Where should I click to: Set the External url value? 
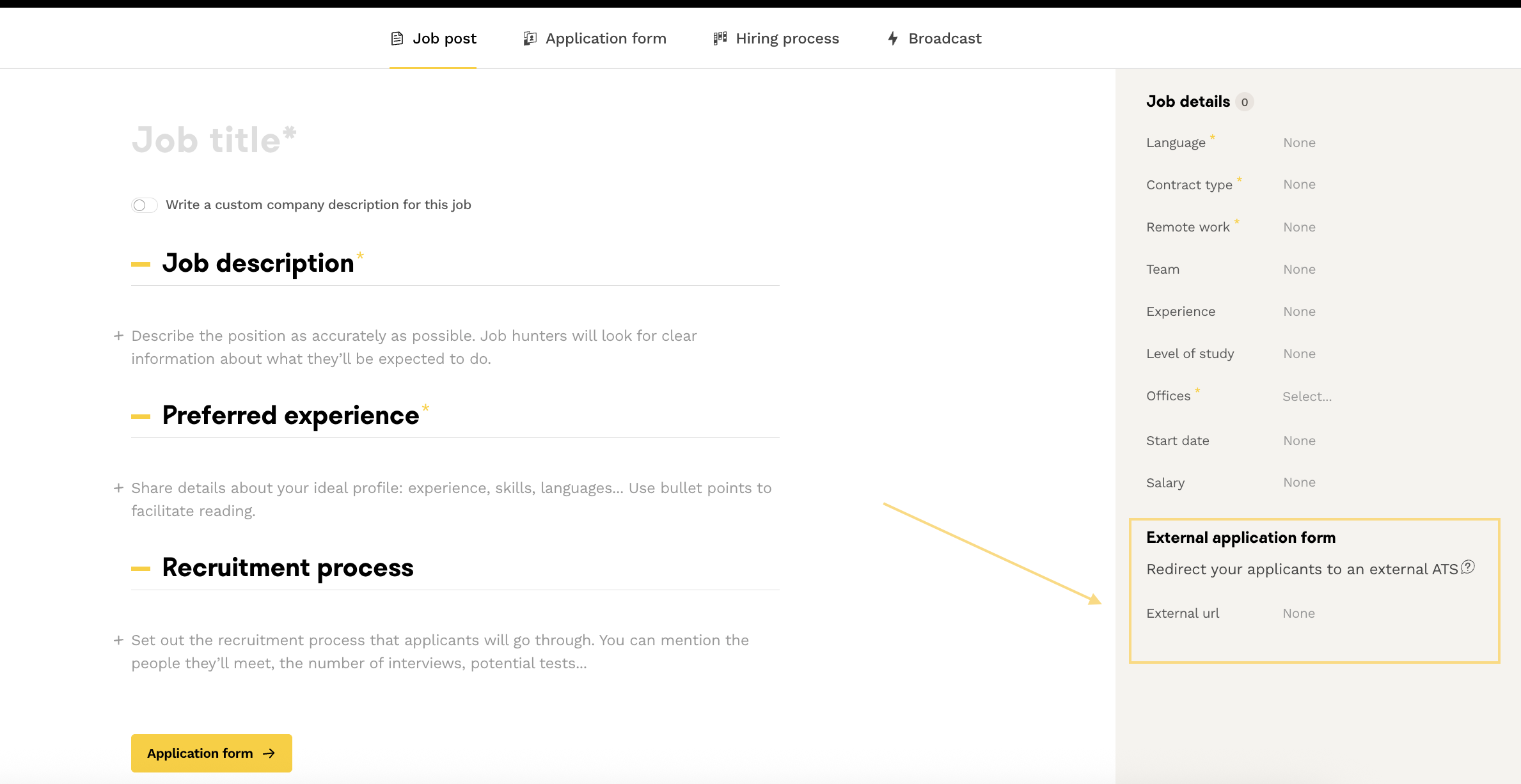coord(1298,613)
